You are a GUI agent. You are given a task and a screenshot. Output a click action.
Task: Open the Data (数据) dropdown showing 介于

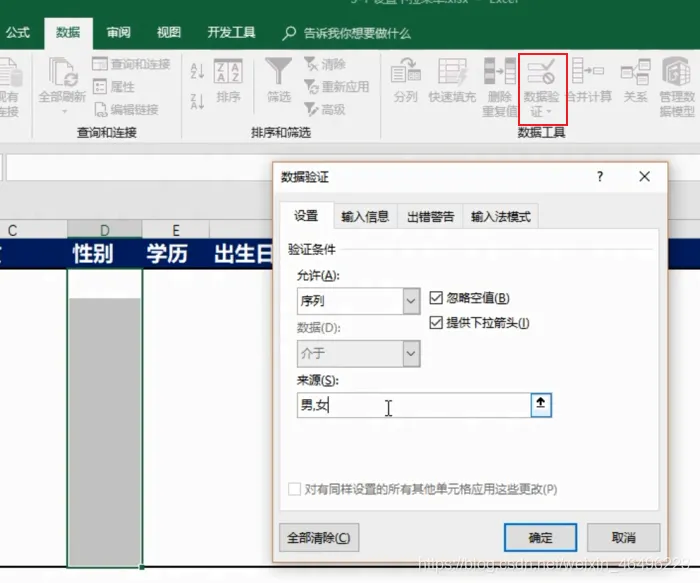point(358,354)
